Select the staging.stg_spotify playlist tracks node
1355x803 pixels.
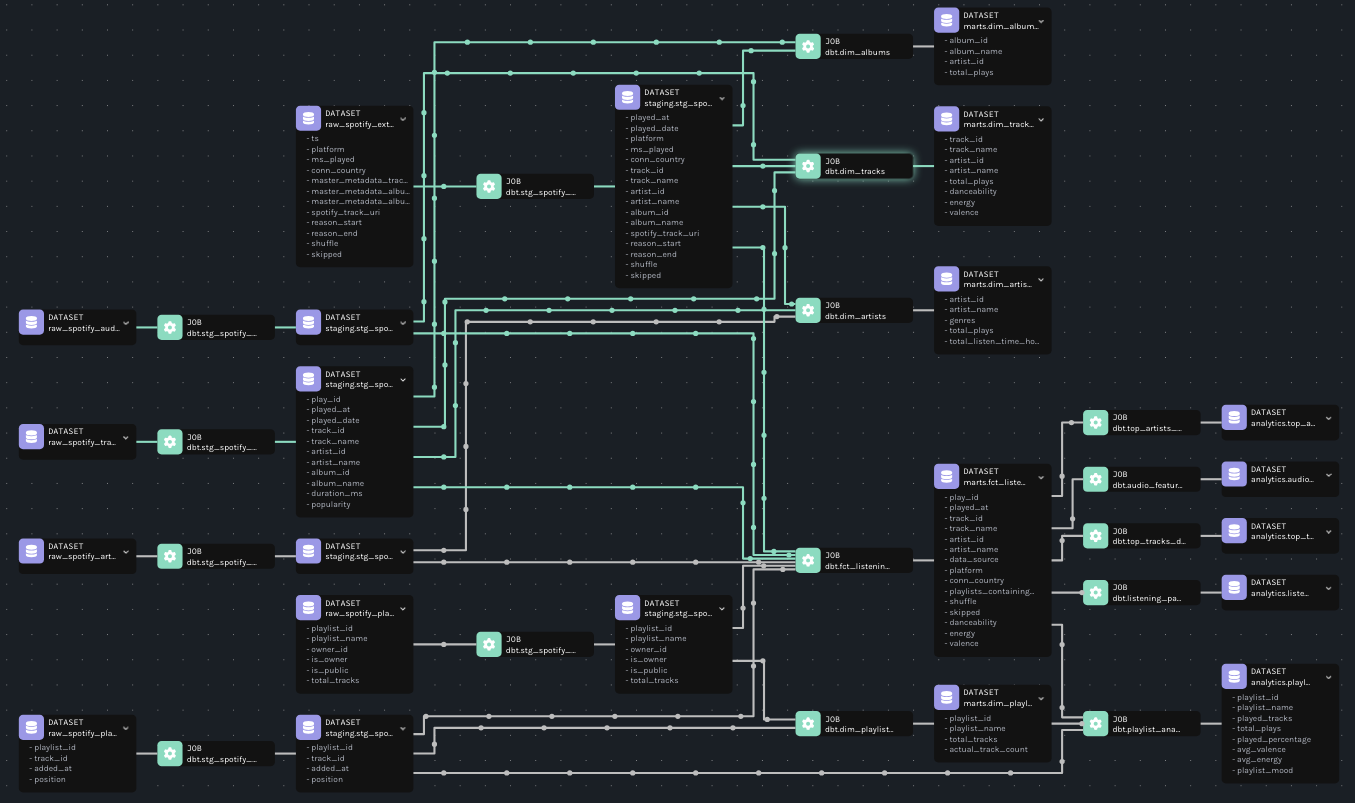coord(354,727)
